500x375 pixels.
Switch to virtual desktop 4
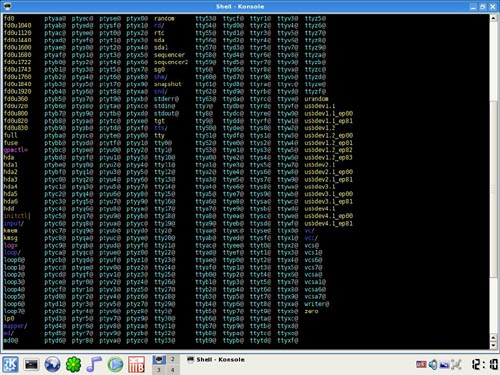[173, 370]
